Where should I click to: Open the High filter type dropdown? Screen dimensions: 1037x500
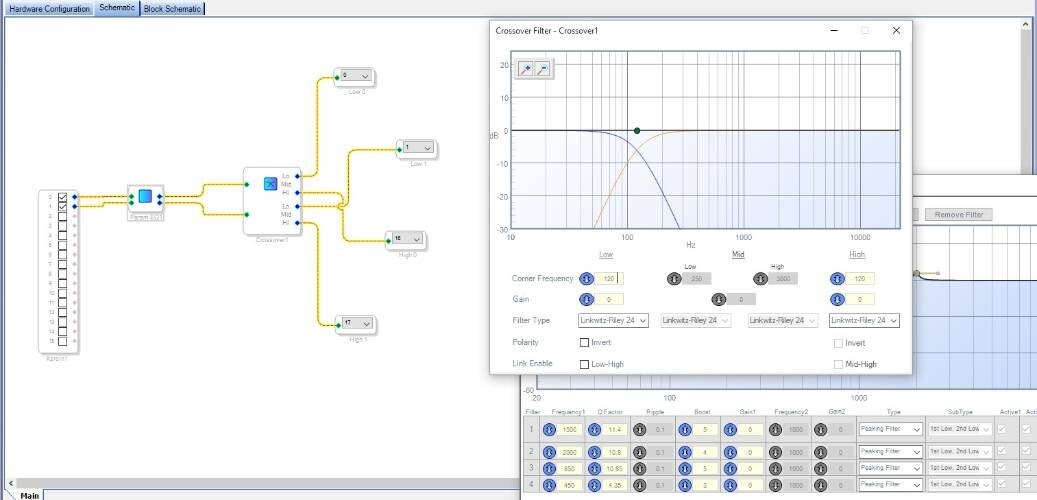point(864,320)
